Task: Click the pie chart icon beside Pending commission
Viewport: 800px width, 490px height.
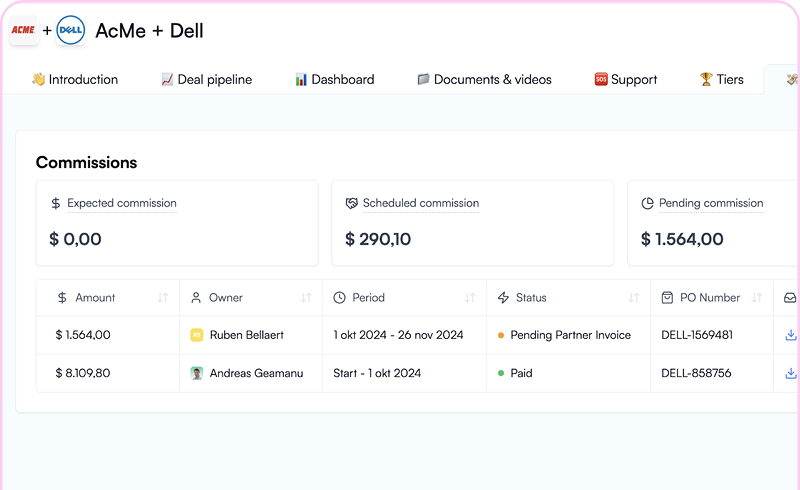Action: click(647, 203)
